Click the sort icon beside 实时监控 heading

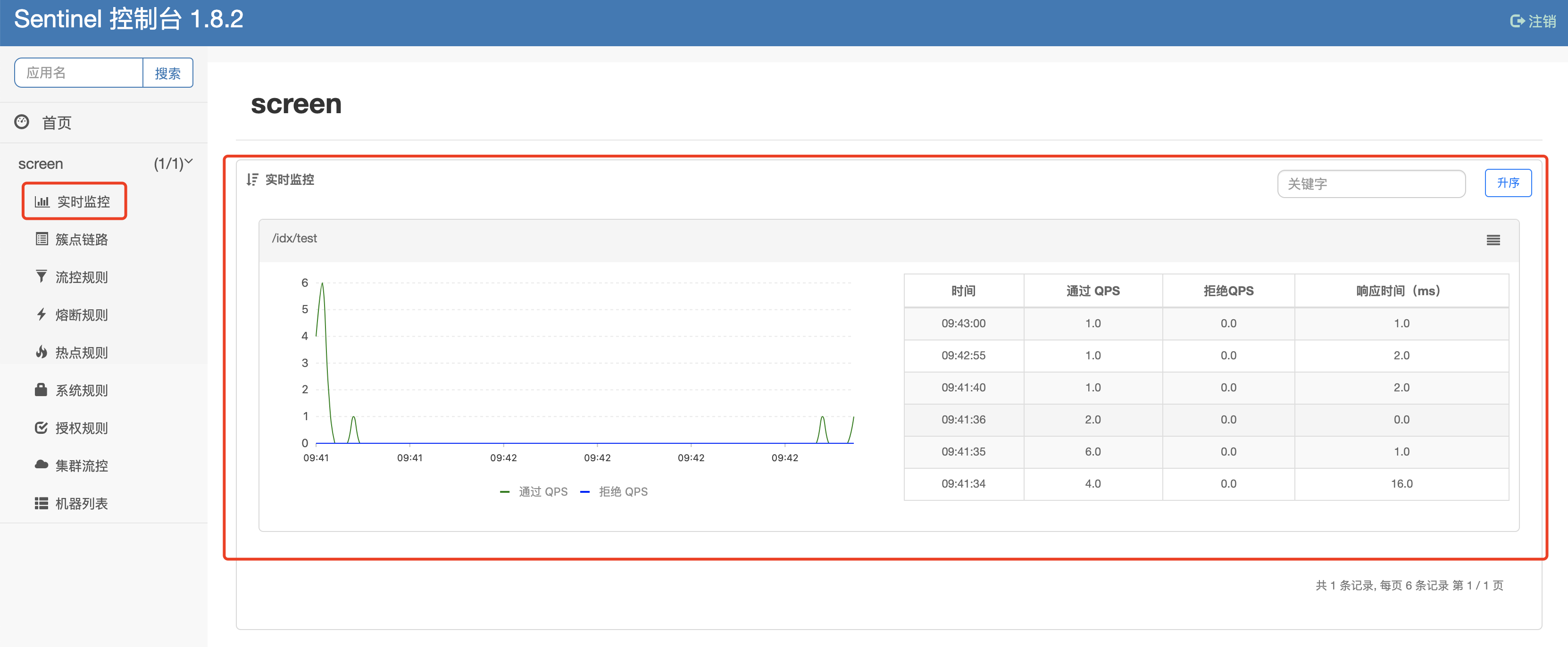[251, 179]
